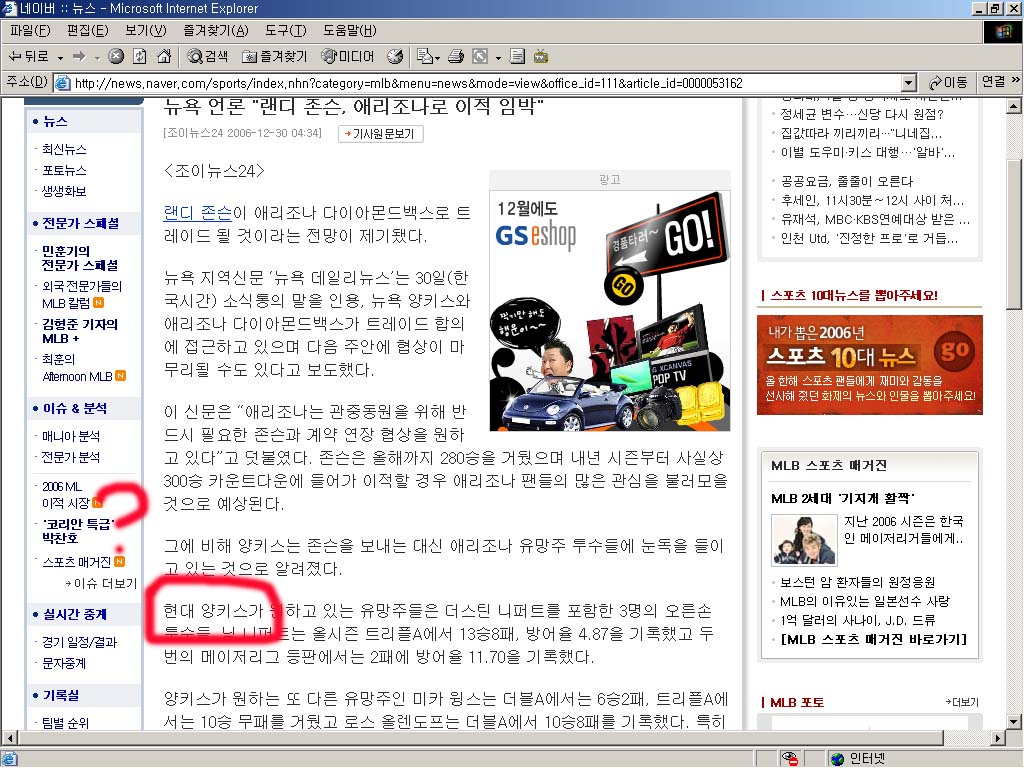1024x768 pixels.
Task: Click the horizontal scrollbar left arrow
Action: (9, 738)
